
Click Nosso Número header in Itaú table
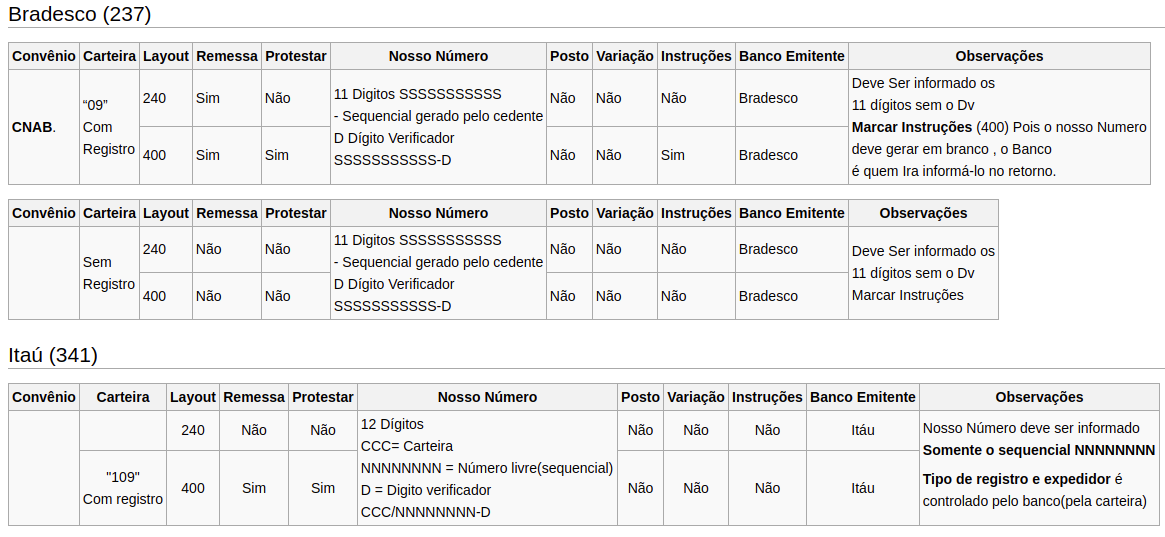[x=487, y=397]
